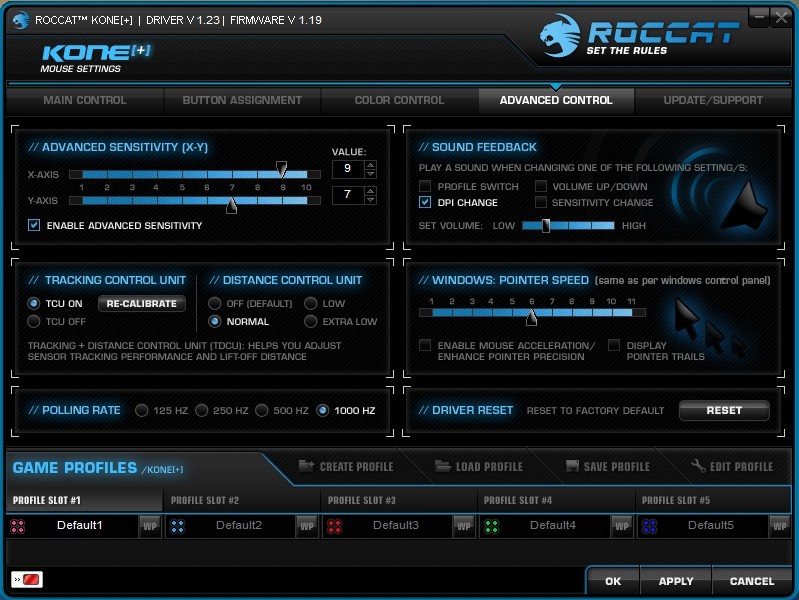This screenshot has height=600, width=799.
Task: Click the Default1 profile color dots icon
Action: [18, 527]
